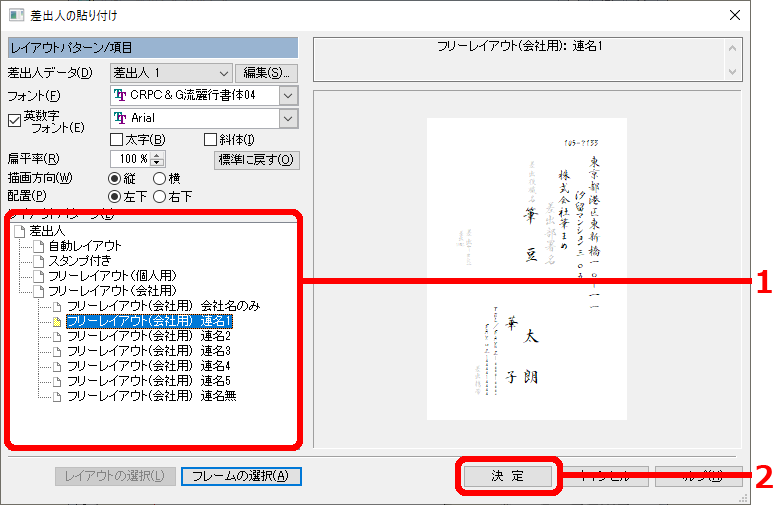Click the page icon beside 差出人 root
Image resolution: width=780 pixels, height=505 pixels.
point(20,231)
